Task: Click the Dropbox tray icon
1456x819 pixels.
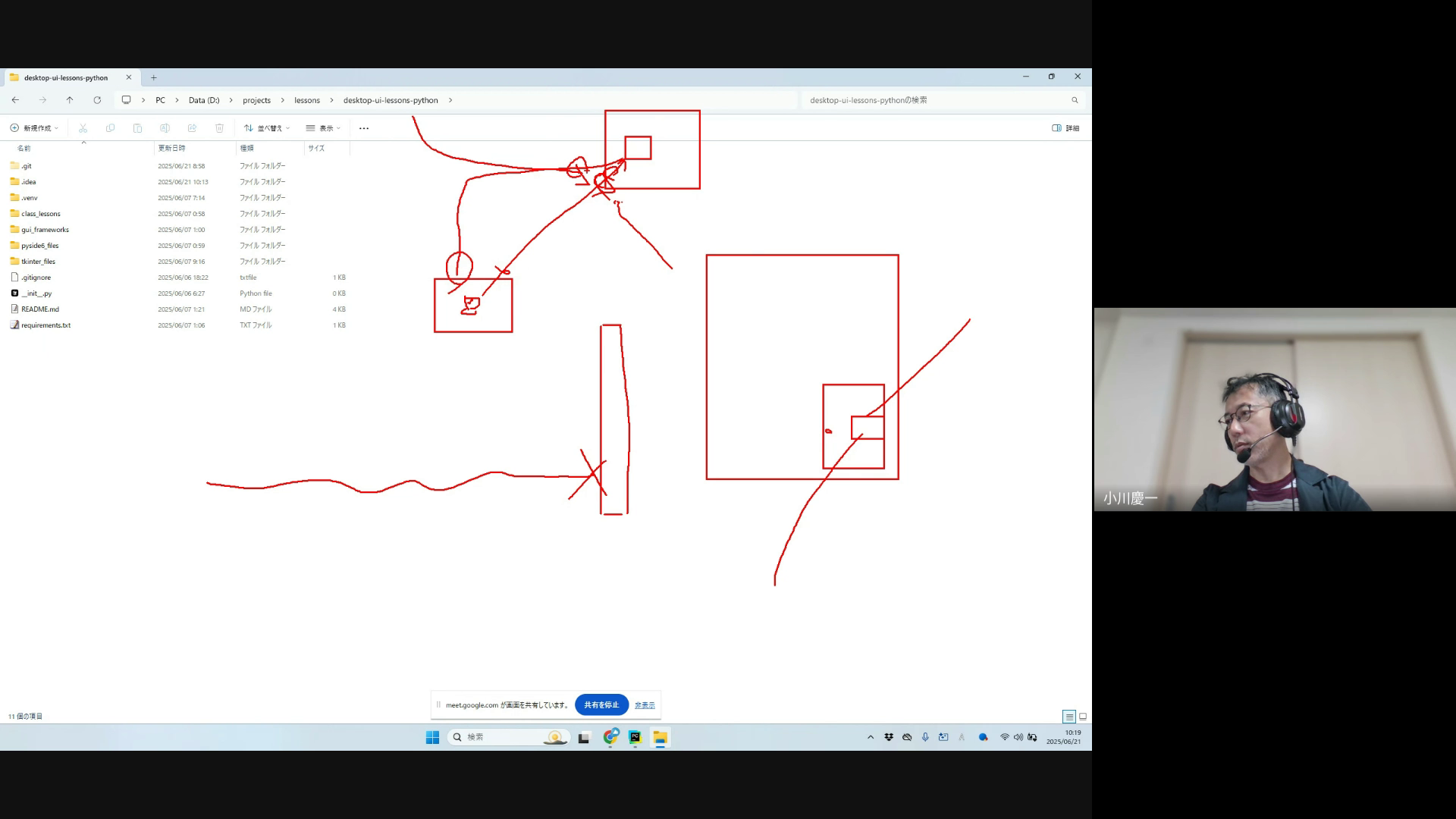Action: 889,737
